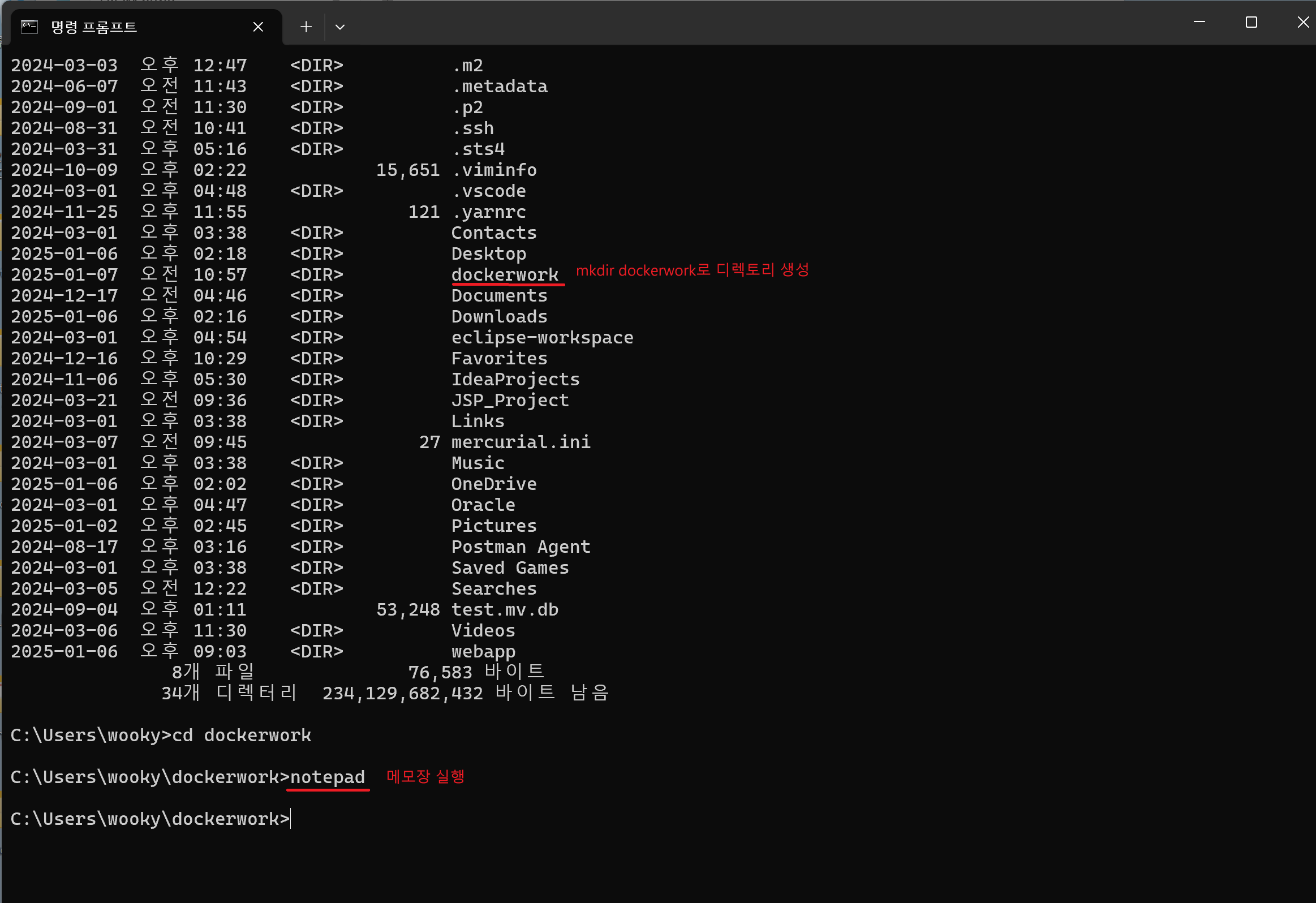Click the test.mv.db file entry
The height and width of the screenshot is (903, 1316).
tap(505, 610)
